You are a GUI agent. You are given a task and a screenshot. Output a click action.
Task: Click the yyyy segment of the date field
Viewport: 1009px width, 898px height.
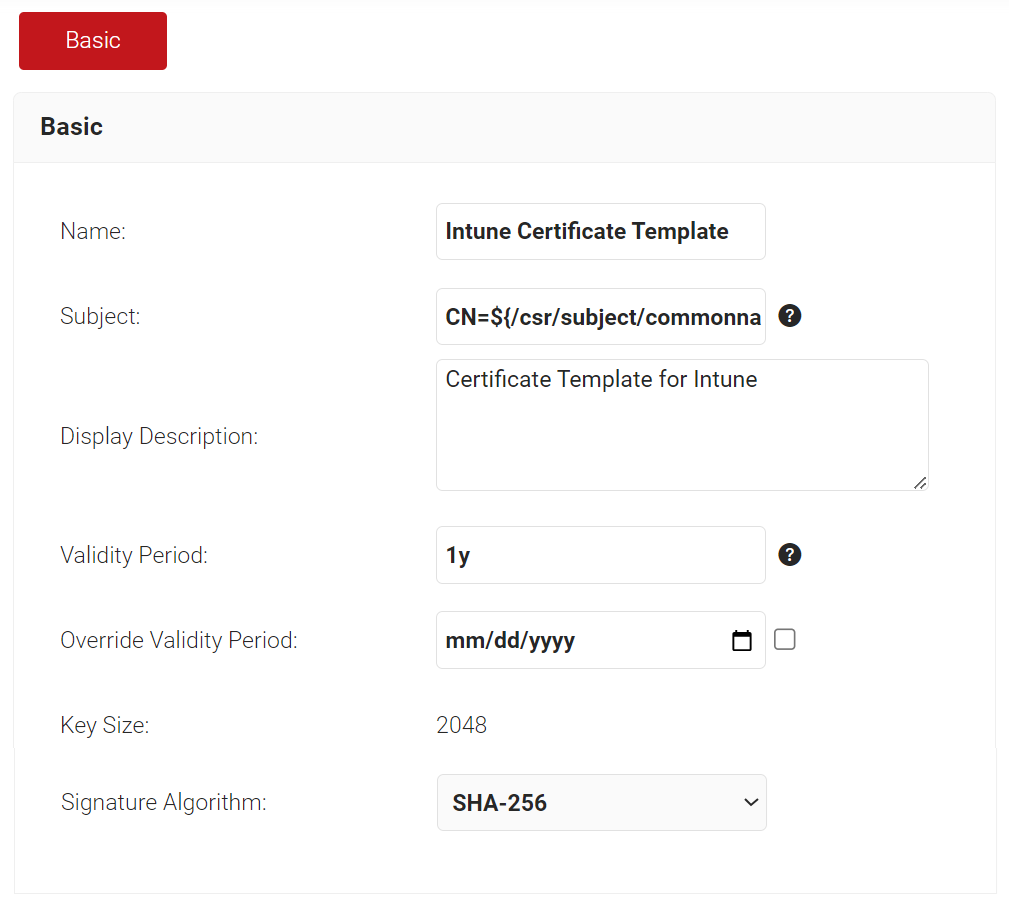tap(550, 641)
